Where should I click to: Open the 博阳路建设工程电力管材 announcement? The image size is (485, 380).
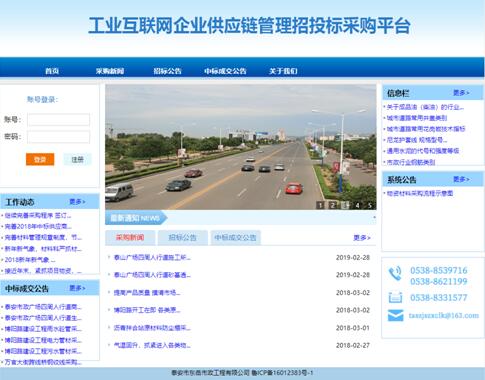point(43,340)
